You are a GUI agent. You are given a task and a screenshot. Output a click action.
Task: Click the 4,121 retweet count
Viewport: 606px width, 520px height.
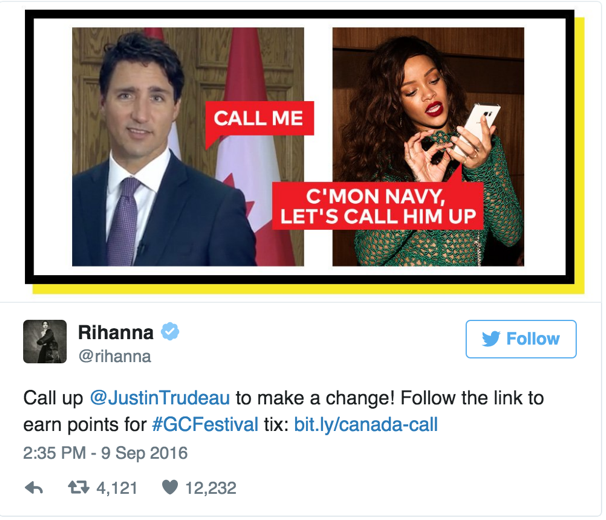tap(117, 488)
